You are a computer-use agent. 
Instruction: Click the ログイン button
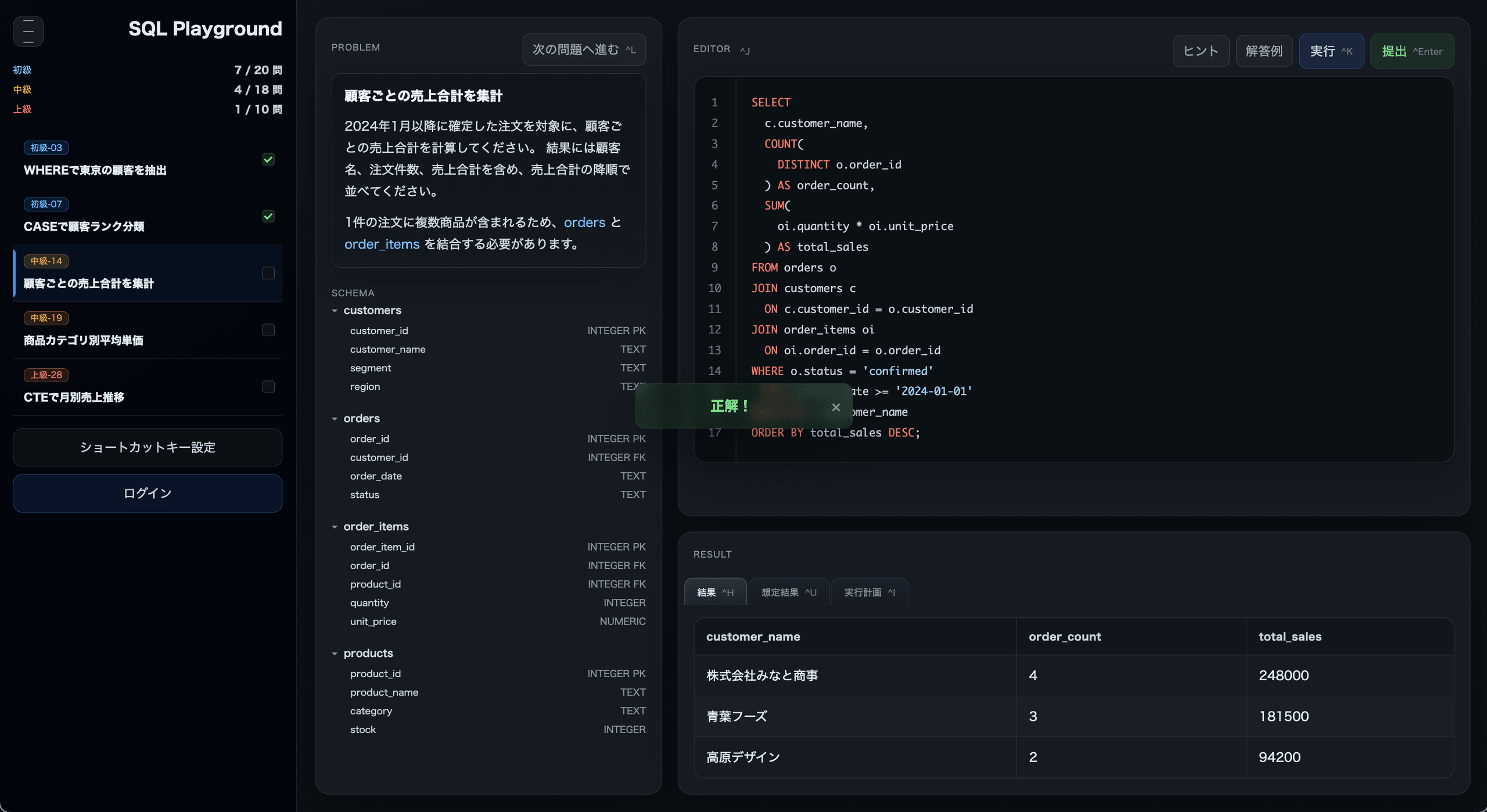coord(147,493)
